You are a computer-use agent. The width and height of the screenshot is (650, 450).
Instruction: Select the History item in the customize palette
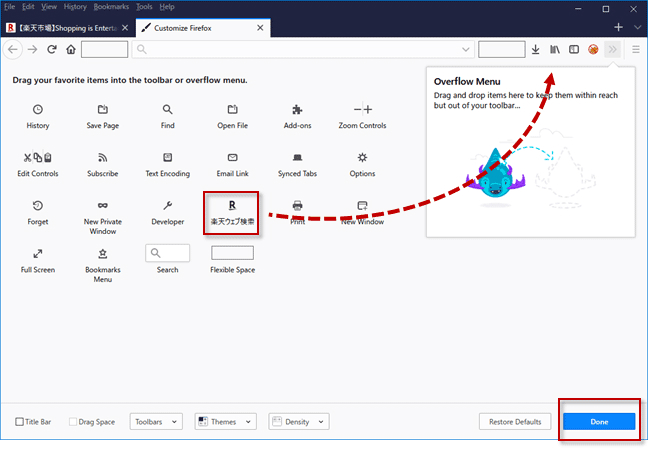[x=38, y=116]
